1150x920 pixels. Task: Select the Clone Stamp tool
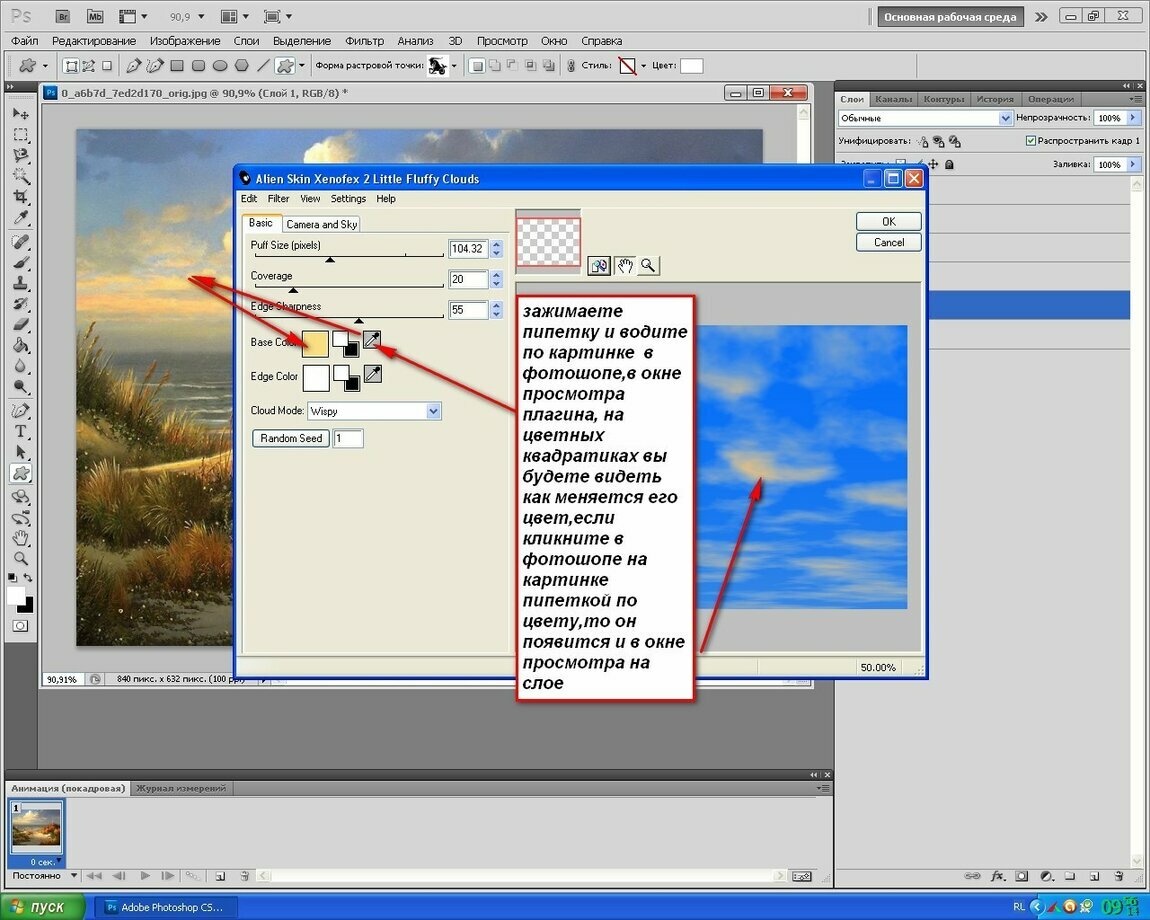click(x=21, y=282)
